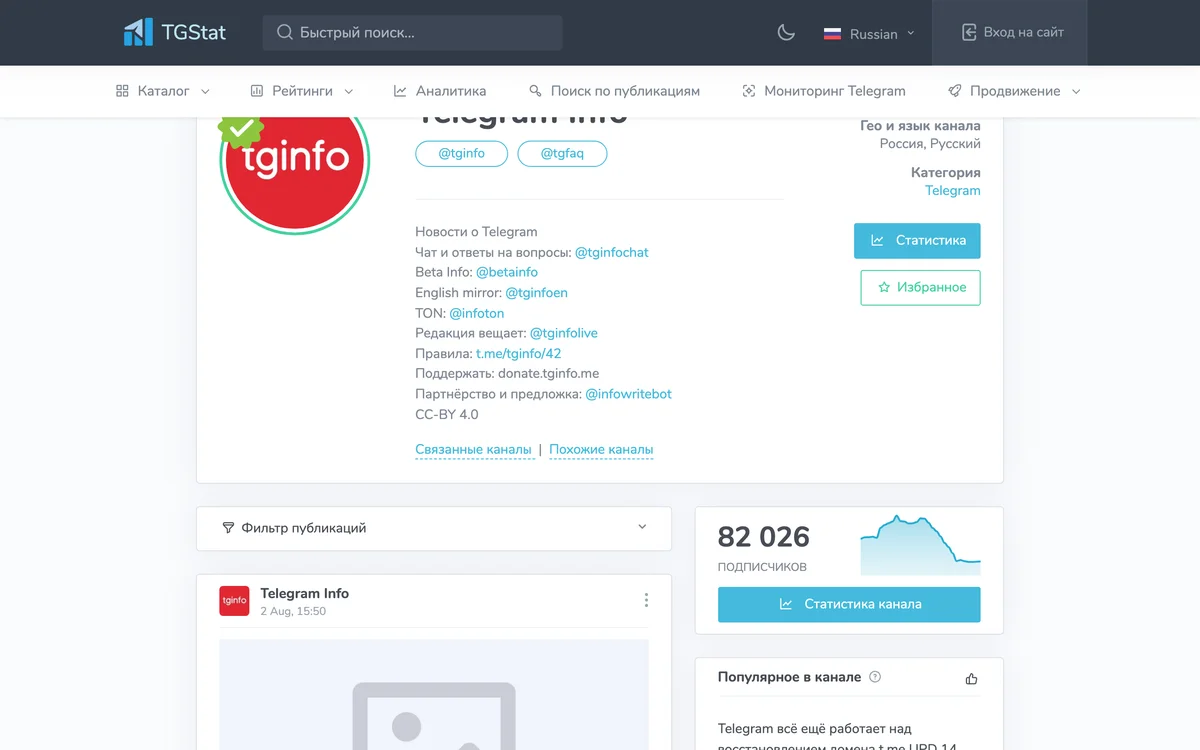1200x750 pixels.
Task: Click the TGStat logo icon
Action: pos(138,32)
